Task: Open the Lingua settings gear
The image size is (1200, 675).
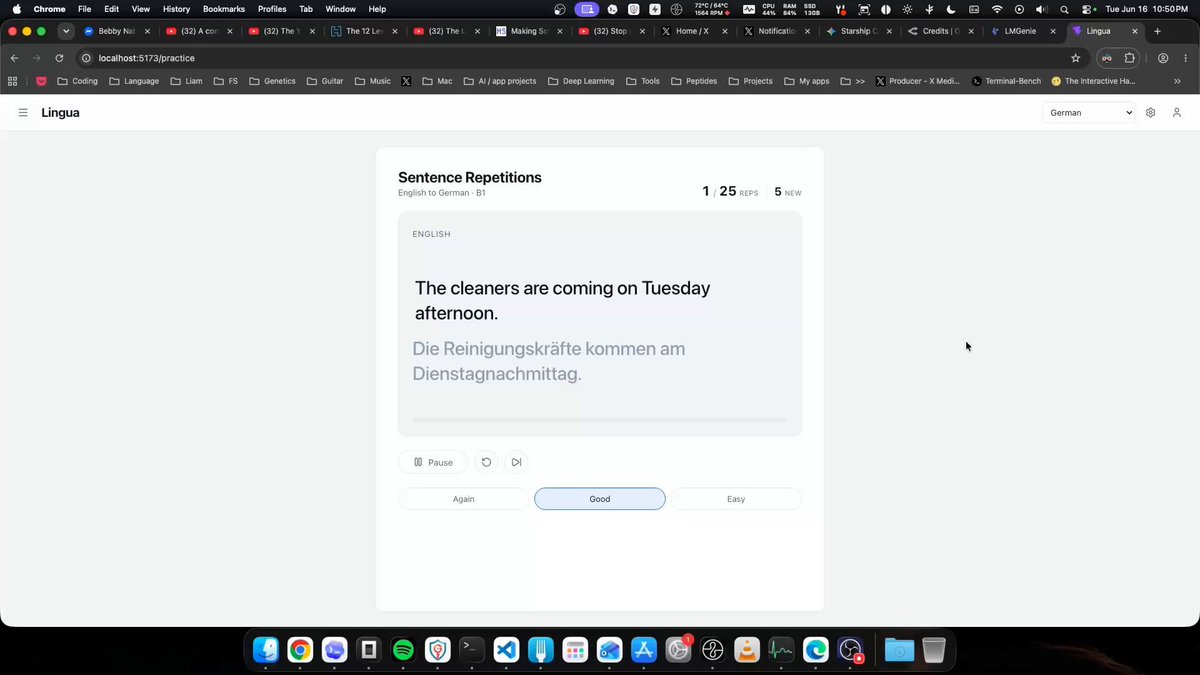Action: click(1150, 113)
